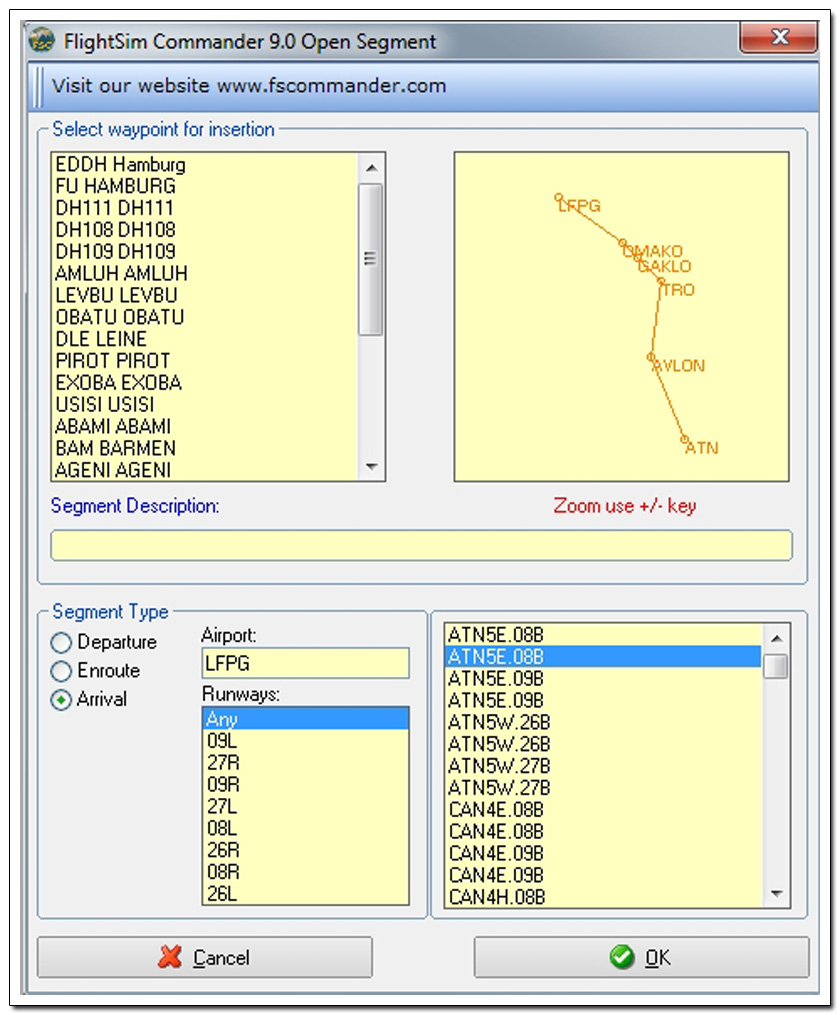Select the first CAN4E.08B segment
Screen dimensions: 840x1015
click(603, 810)
